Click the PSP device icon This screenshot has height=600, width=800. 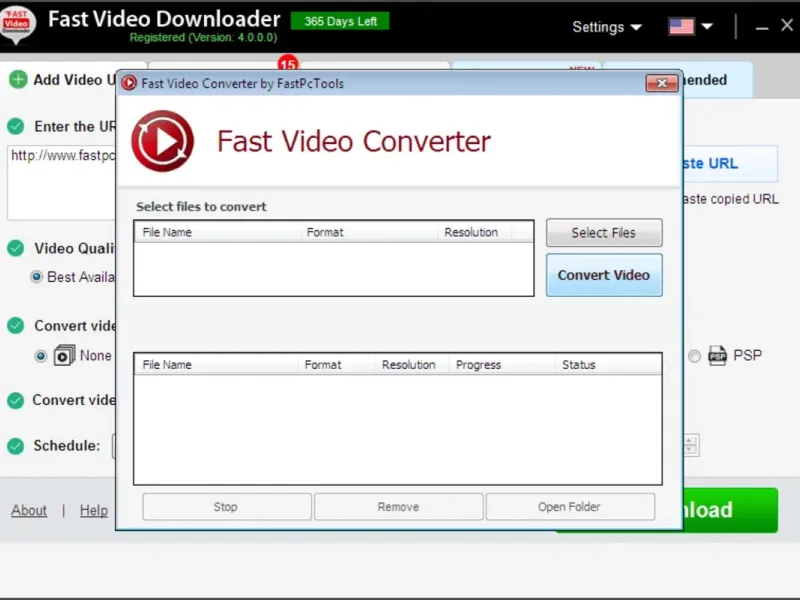[x=717, y=355]
